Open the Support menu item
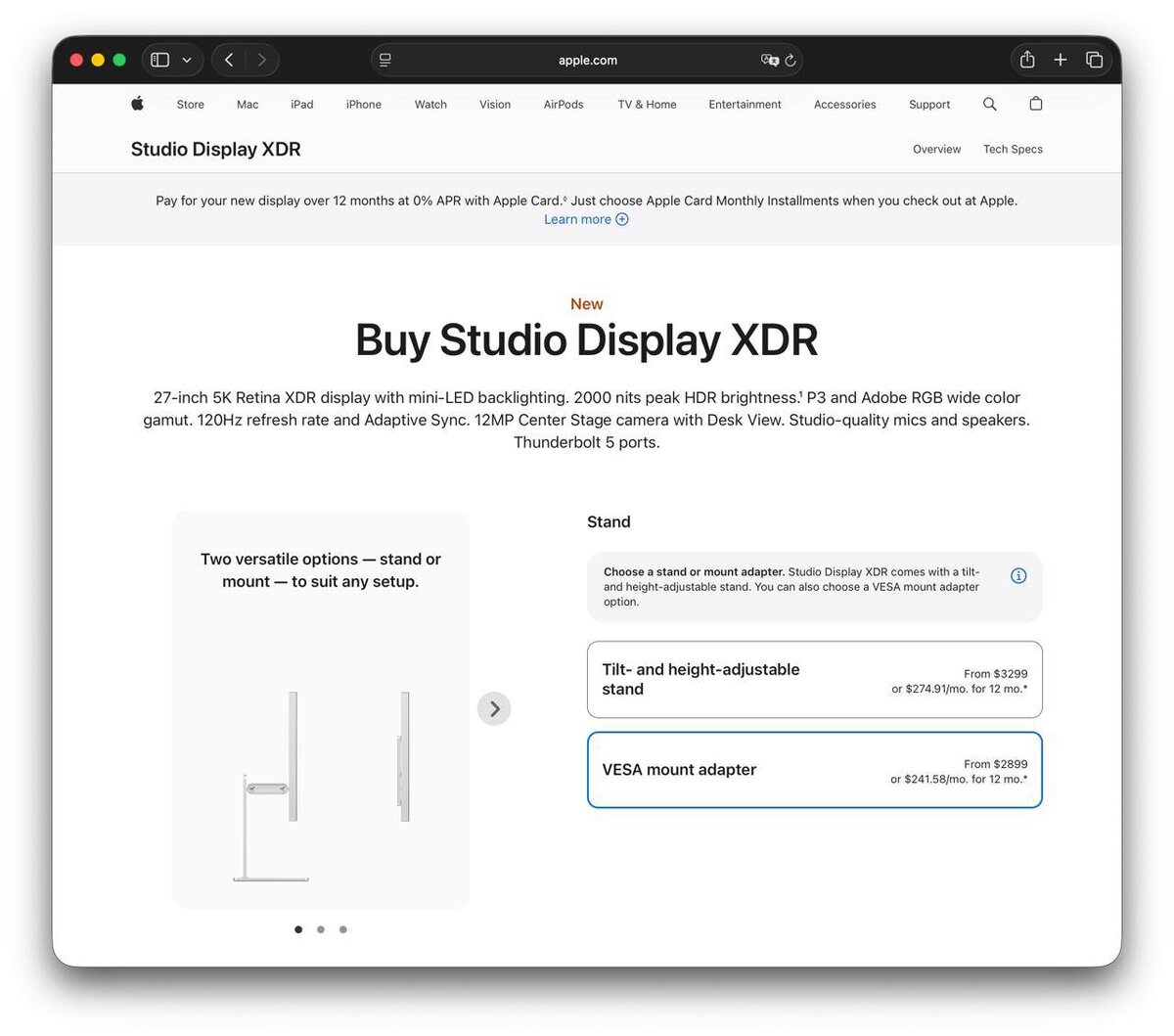This screenshot has height=1036, width=1174. coord(929,105)
